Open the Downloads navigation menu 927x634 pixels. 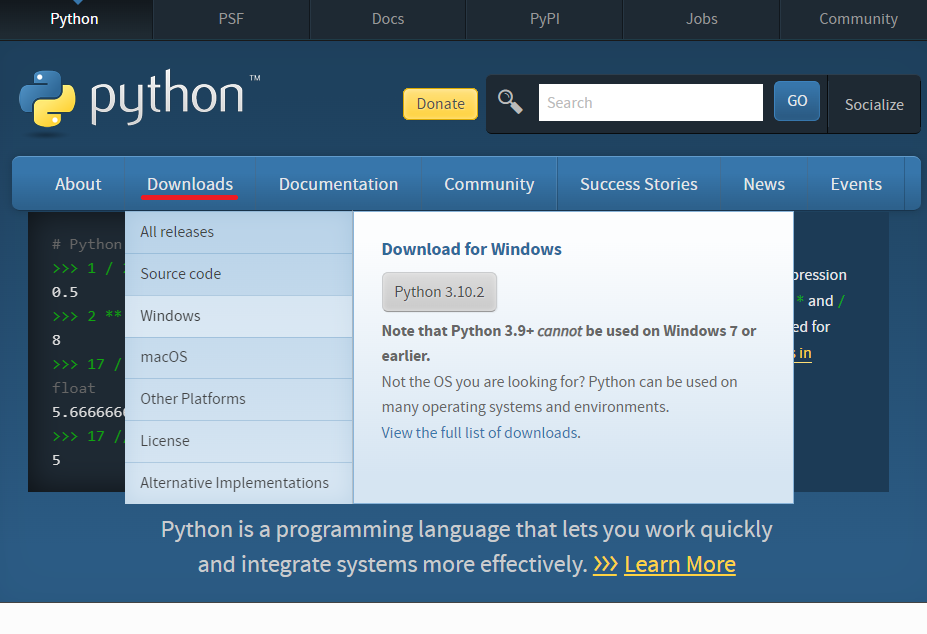click(x=190, y=184)
